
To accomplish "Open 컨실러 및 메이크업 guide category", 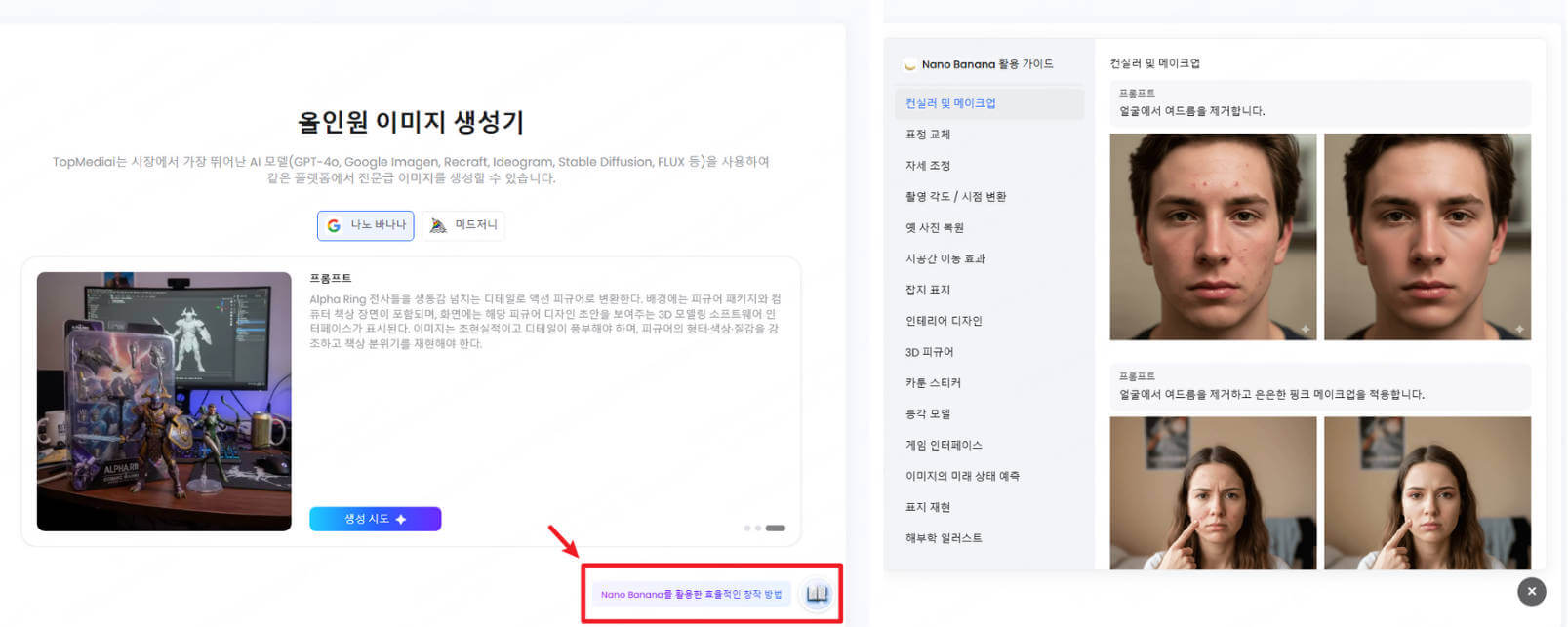I will (x=950, y=103).
